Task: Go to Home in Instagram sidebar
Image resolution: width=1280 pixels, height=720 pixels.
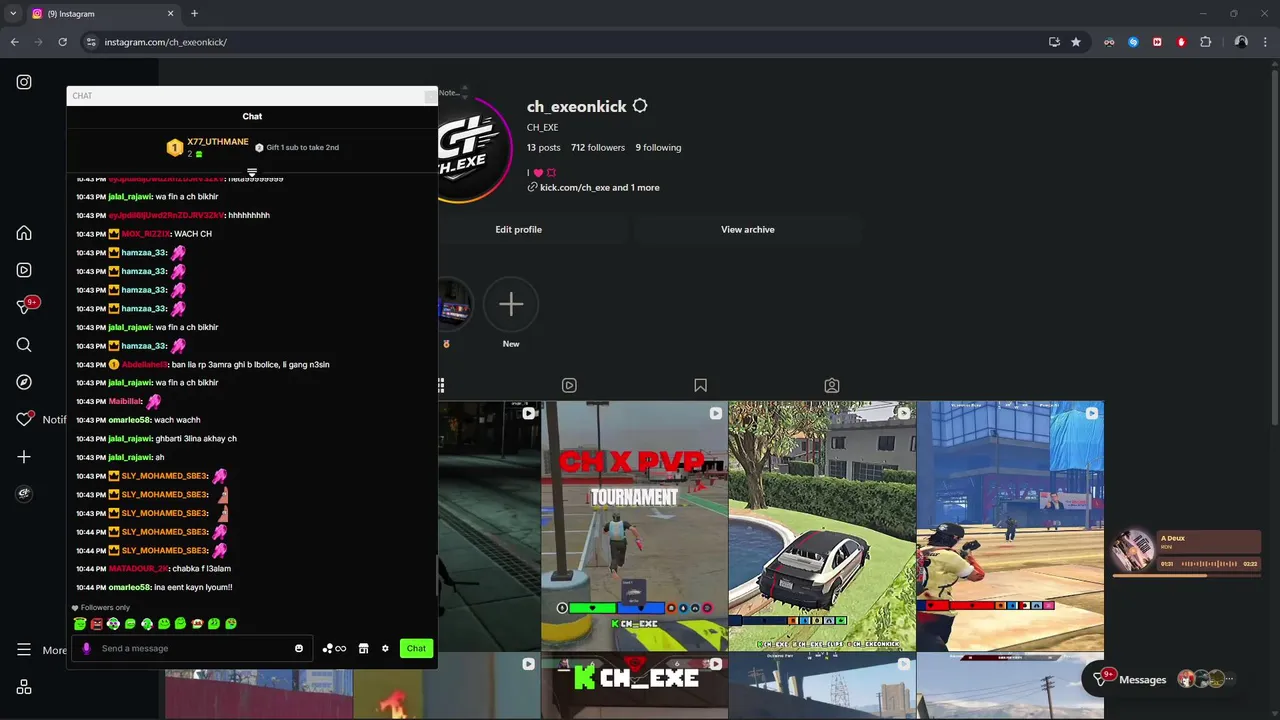Action: pos(24,233)
